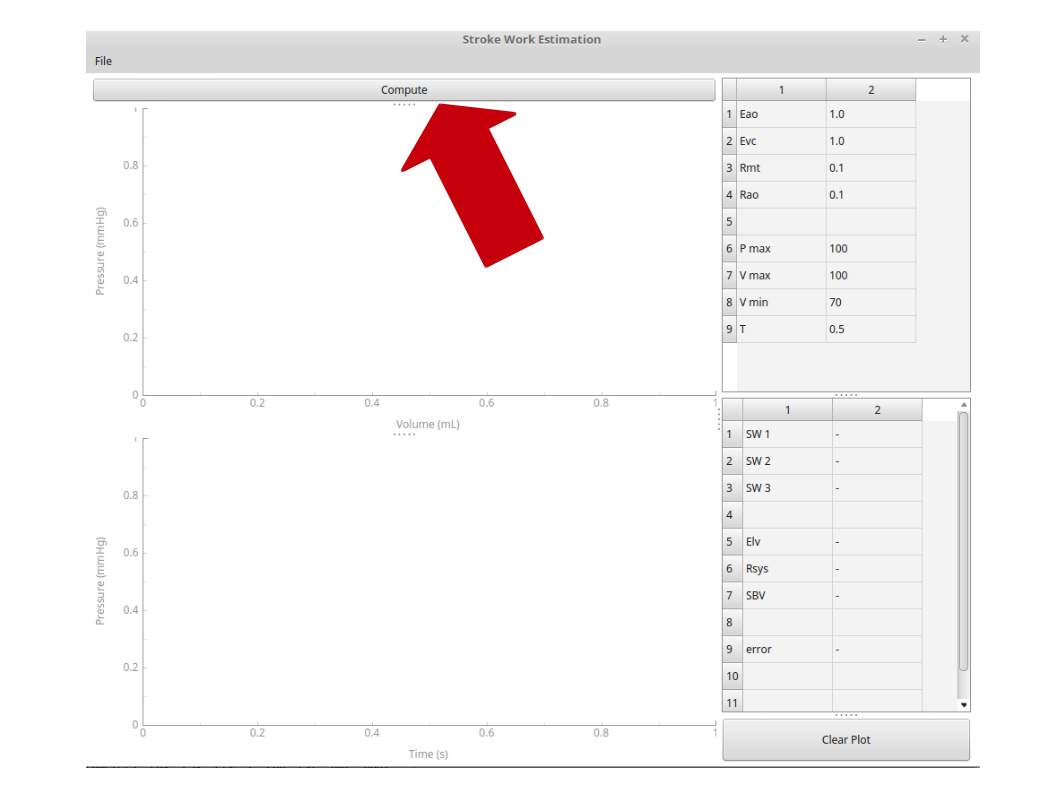Click the results table vertical scrollbar thumb

tap(964, 542)
